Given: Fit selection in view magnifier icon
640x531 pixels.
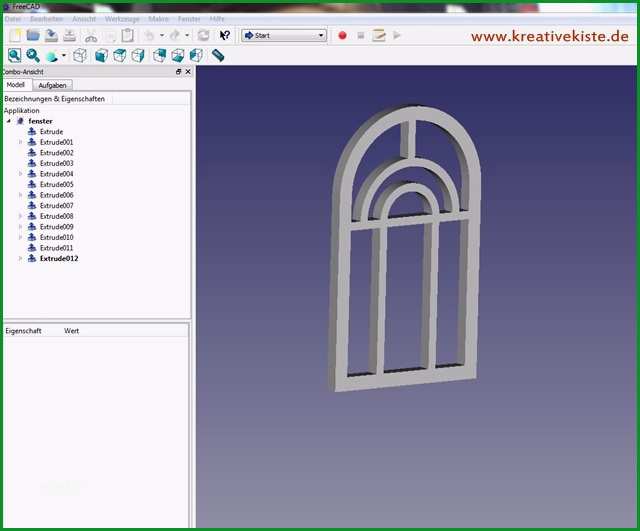Looking at the screenshot, I should point(33,56).
